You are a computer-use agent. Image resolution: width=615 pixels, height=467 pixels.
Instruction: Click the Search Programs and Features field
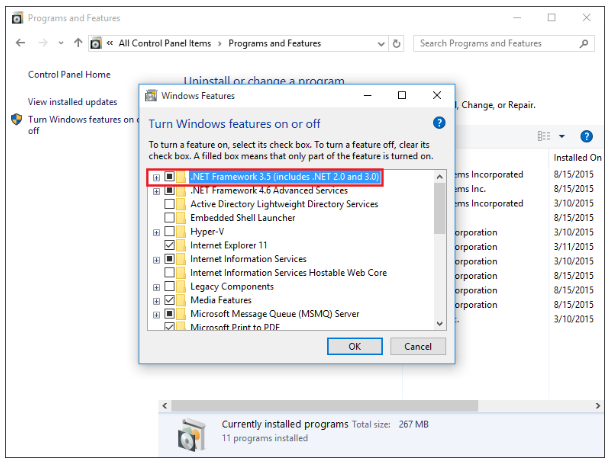[x=504, y=44]
